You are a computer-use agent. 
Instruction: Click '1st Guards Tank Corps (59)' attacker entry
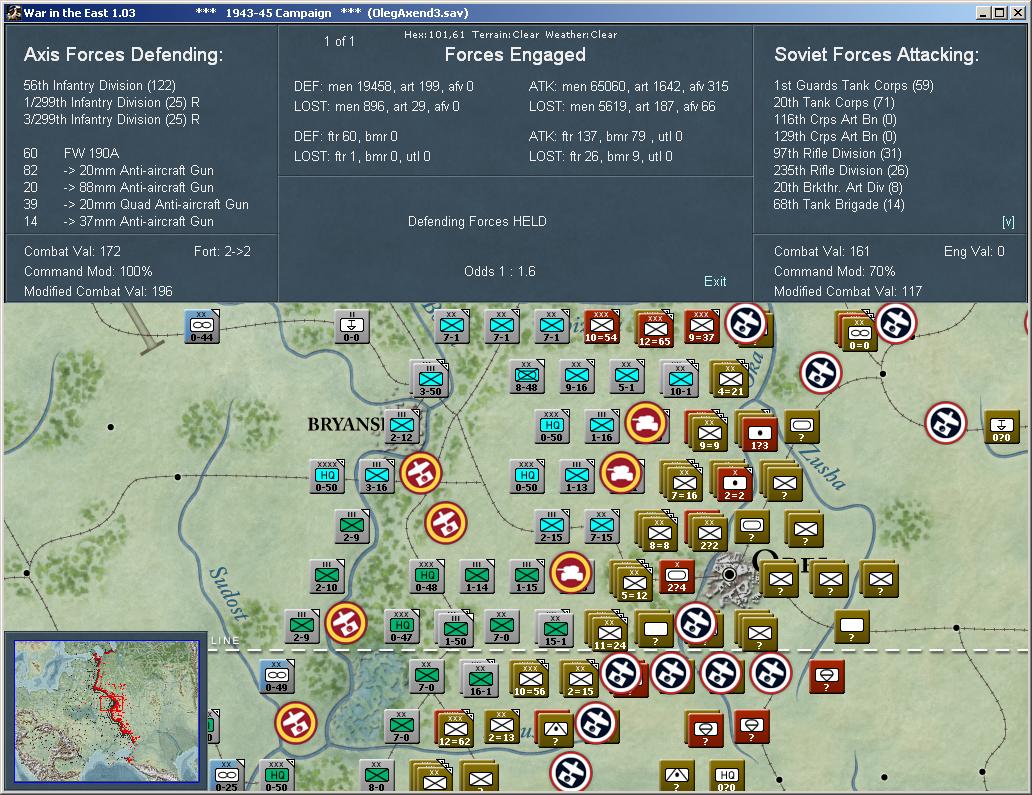854,86
